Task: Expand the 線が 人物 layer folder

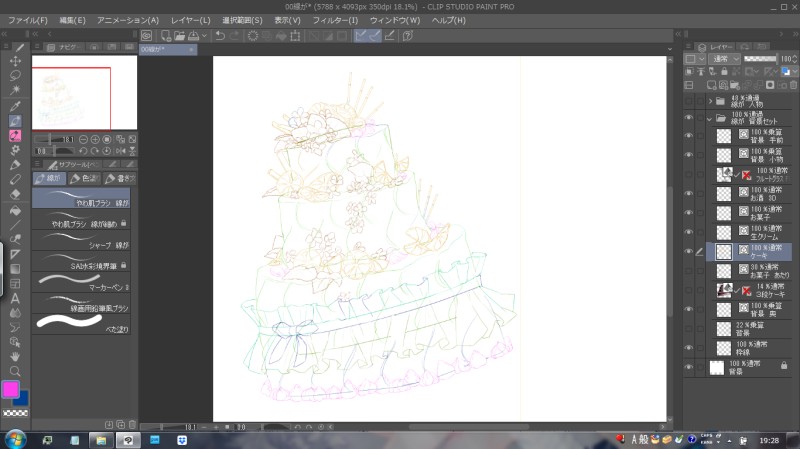Action: [710, 101]
